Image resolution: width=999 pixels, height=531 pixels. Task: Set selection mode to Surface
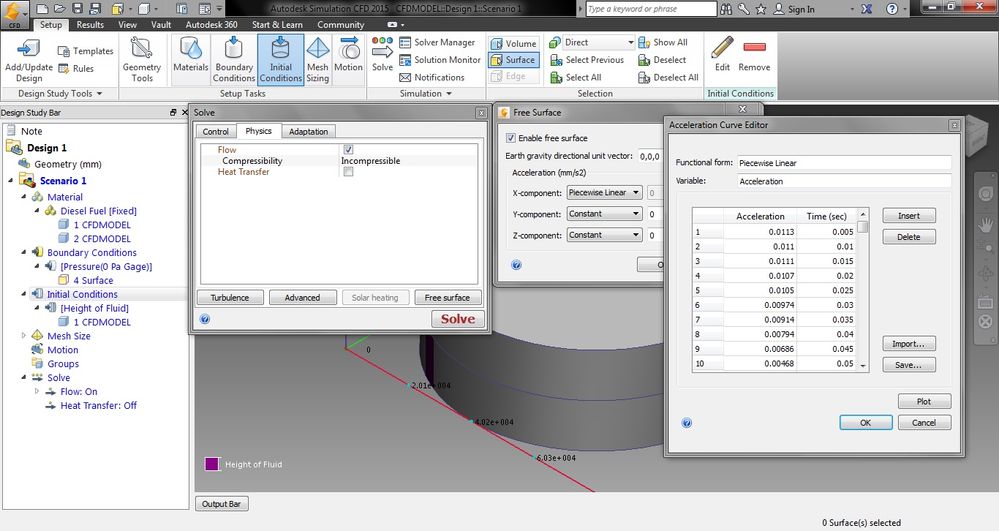click(x=514, y=60)
